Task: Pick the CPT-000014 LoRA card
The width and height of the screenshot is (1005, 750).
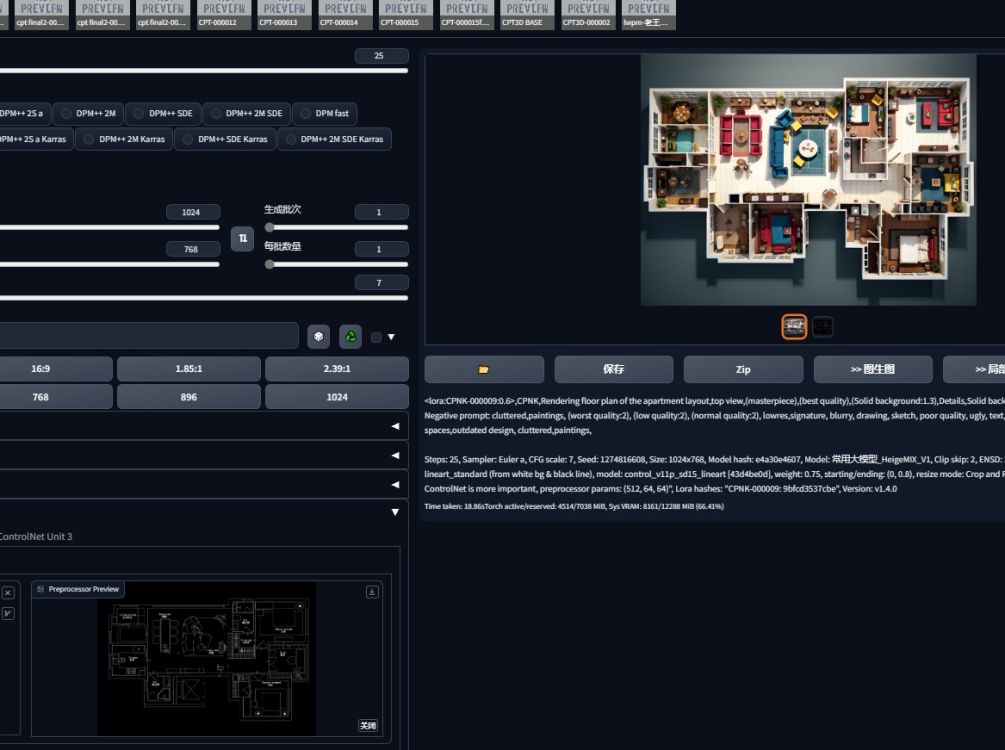Action: pos(345,14)
